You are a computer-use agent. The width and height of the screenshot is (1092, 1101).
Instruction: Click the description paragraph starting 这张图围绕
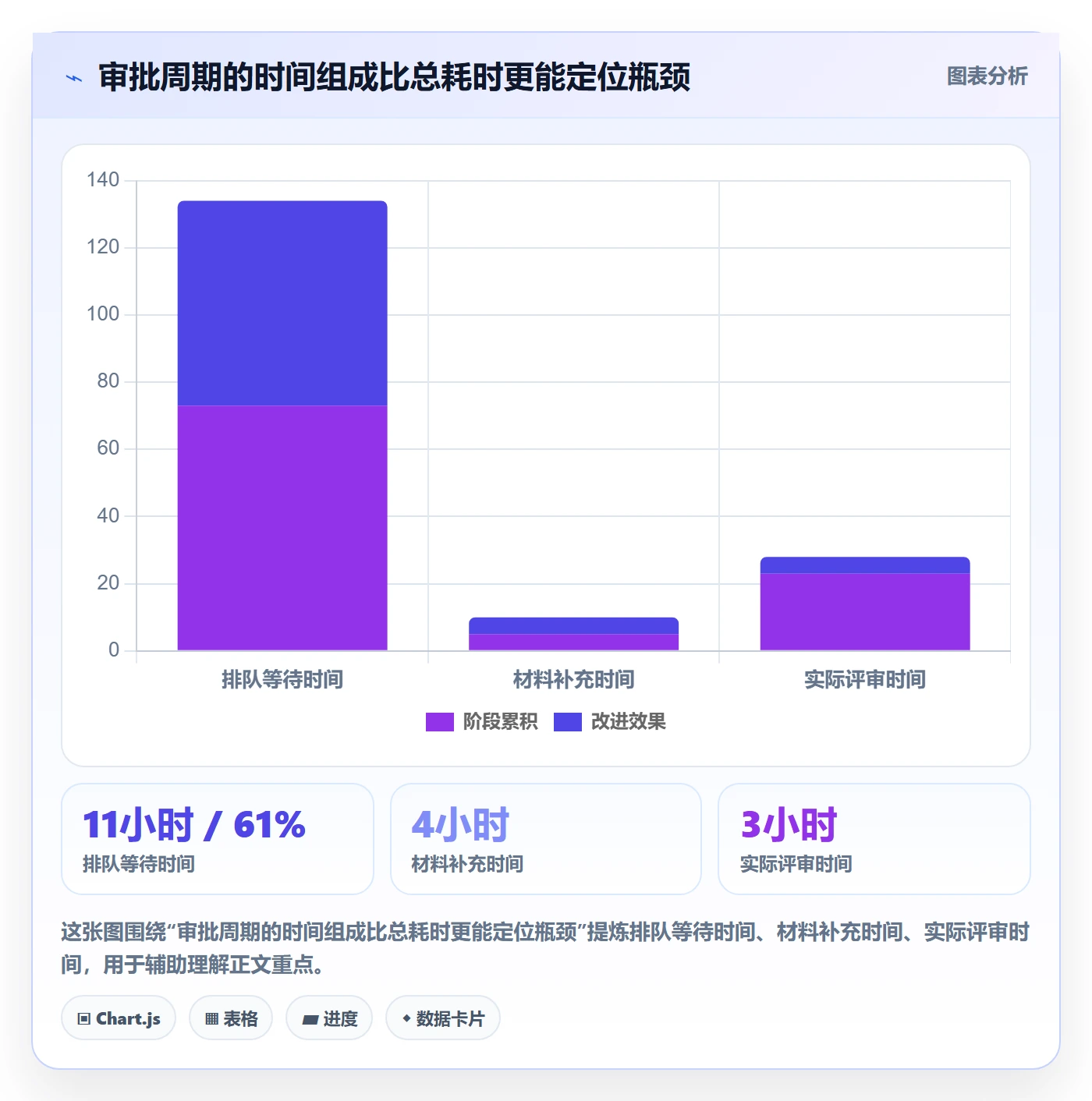point(545,948)
